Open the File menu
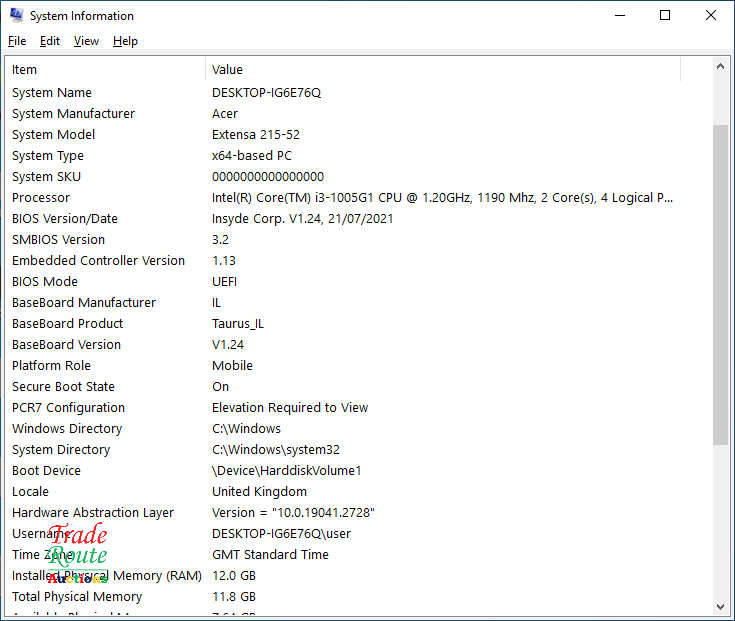The height and width of the screenshot is (621, 735). tap(17, 41)
